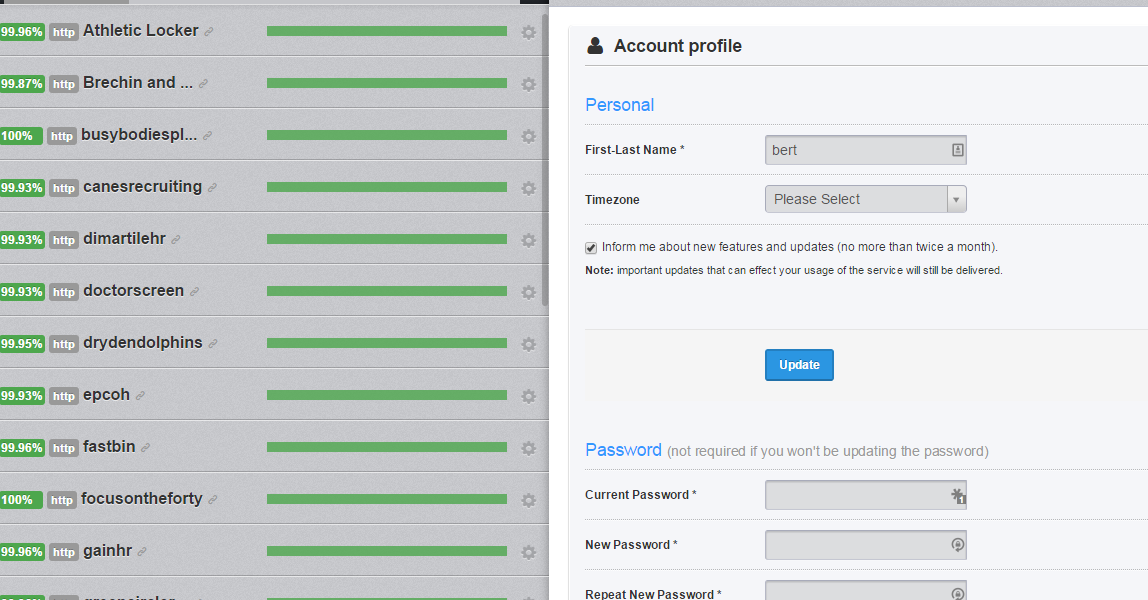
Task: Click the First-Last Name input field
Action: tap(858, 150)
